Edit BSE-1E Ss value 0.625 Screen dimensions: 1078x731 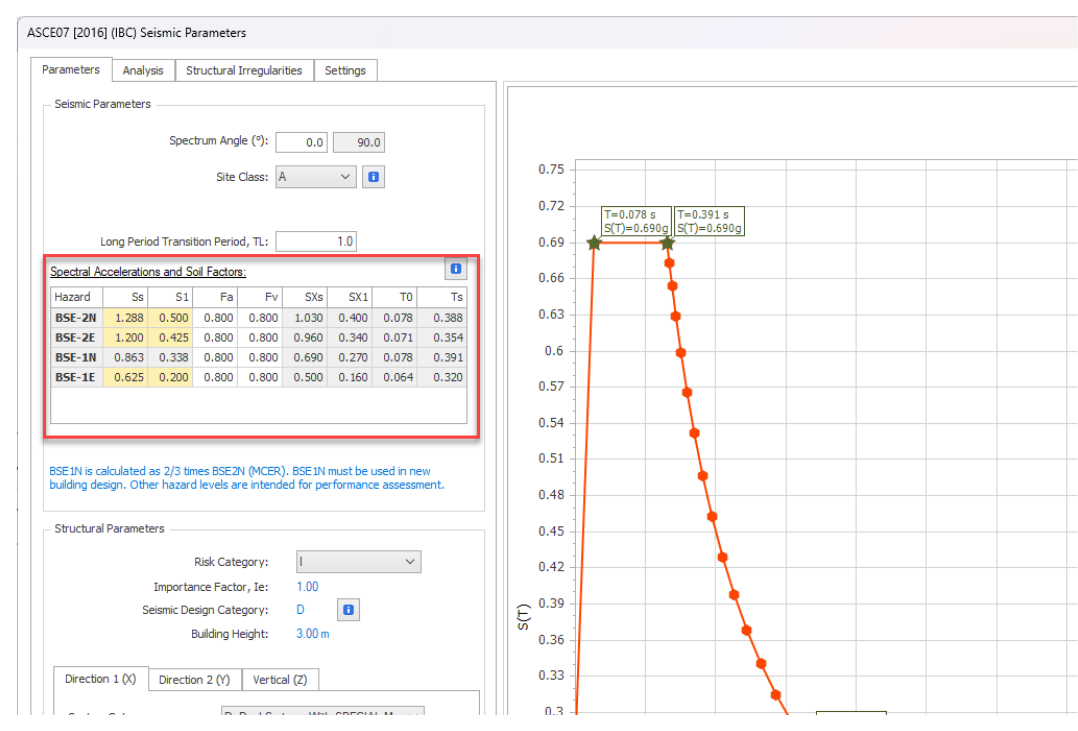tap(125, 378)
